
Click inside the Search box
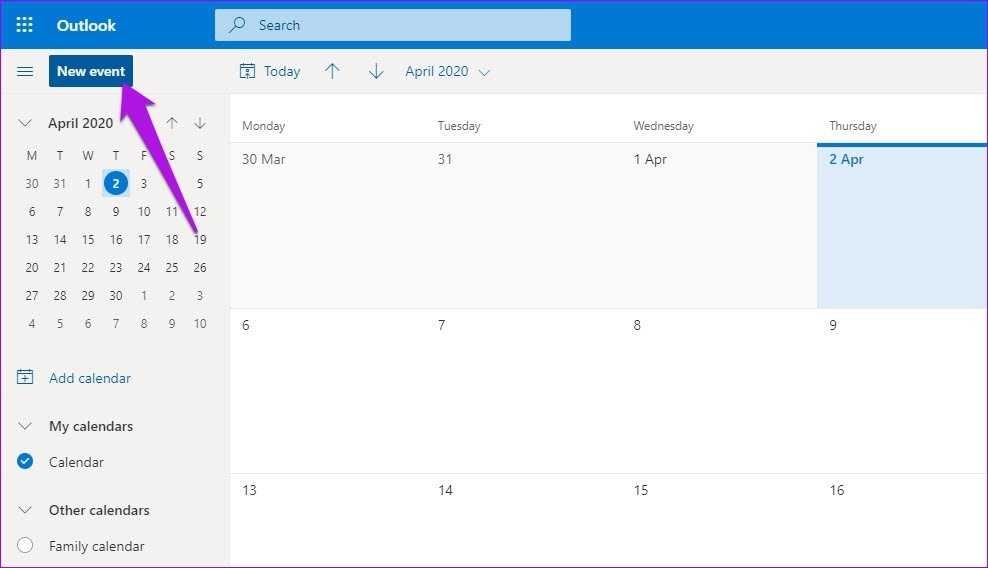pos(400,25)
